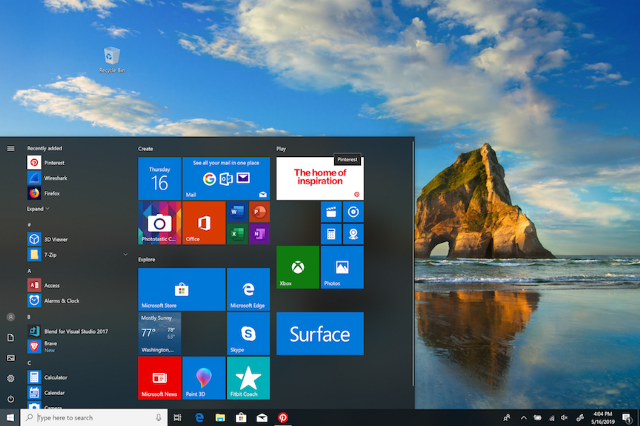The height and width of the screenshot is (426, 640).
Task: Click the Start menu app list scrollbar
Action: pyautogui.click(x=413, y=263)
